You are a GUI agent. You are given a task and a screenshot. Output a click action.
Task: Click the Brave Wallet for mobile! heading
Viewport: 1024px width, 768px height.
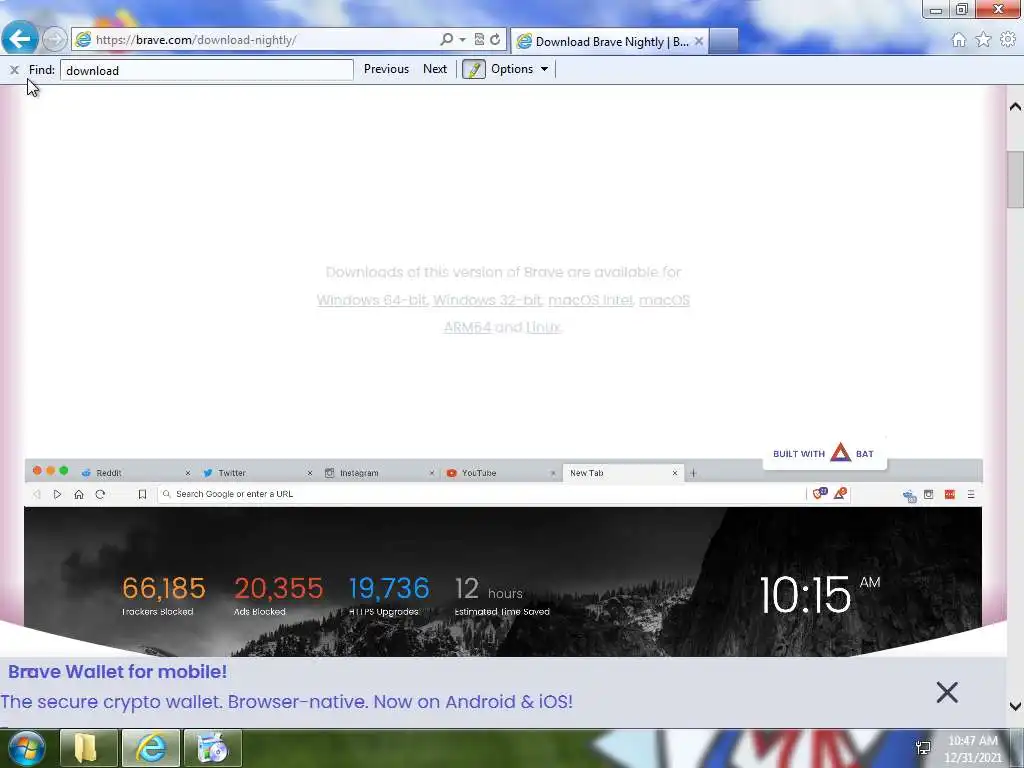[x=118, y=671]
